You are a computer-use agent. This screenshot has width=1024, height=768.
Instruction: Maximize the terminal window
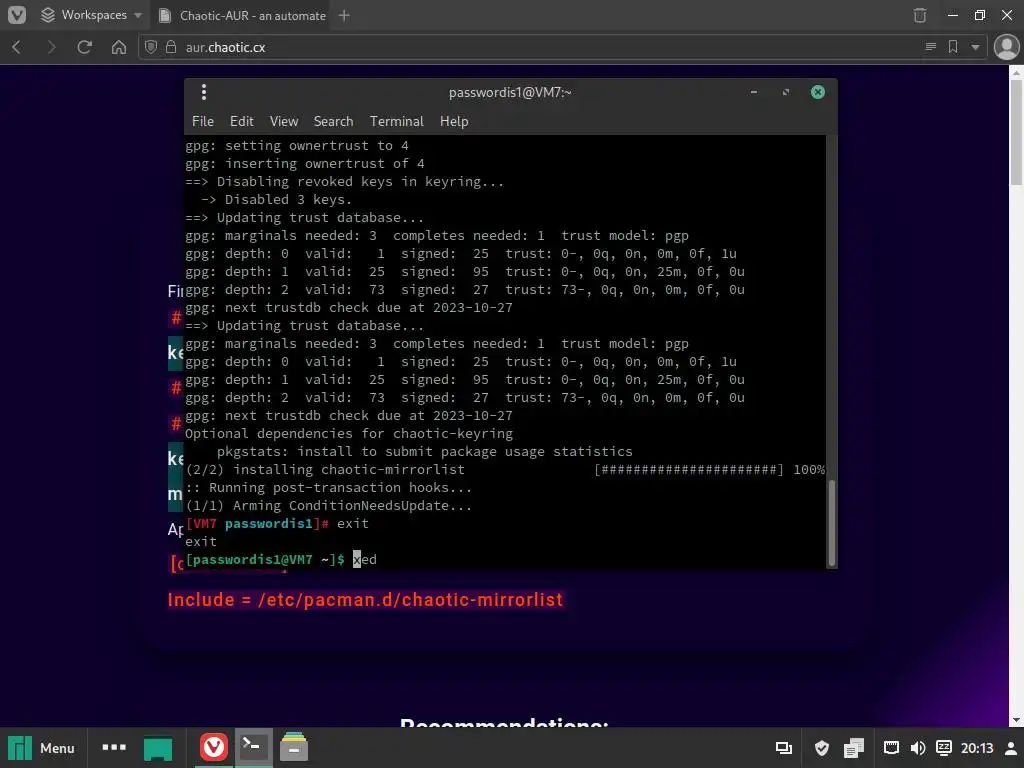[786, 92]
